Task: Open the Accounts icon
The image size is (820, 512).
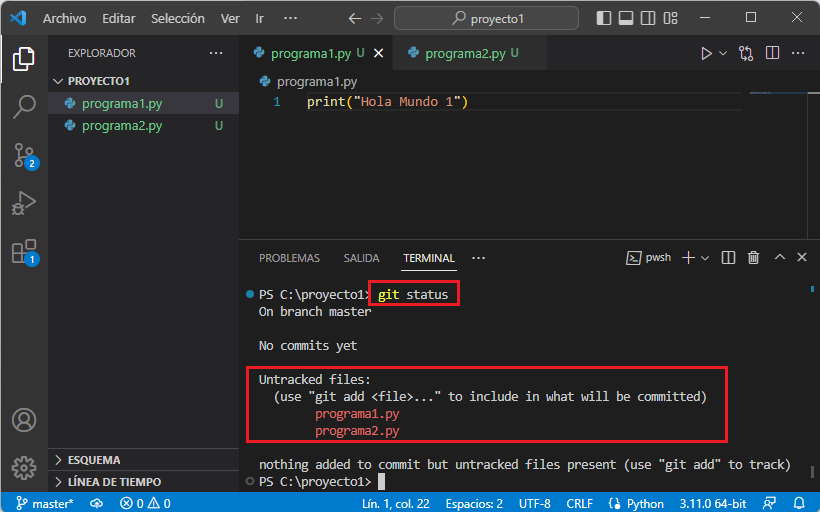Action: pos(24,420)
